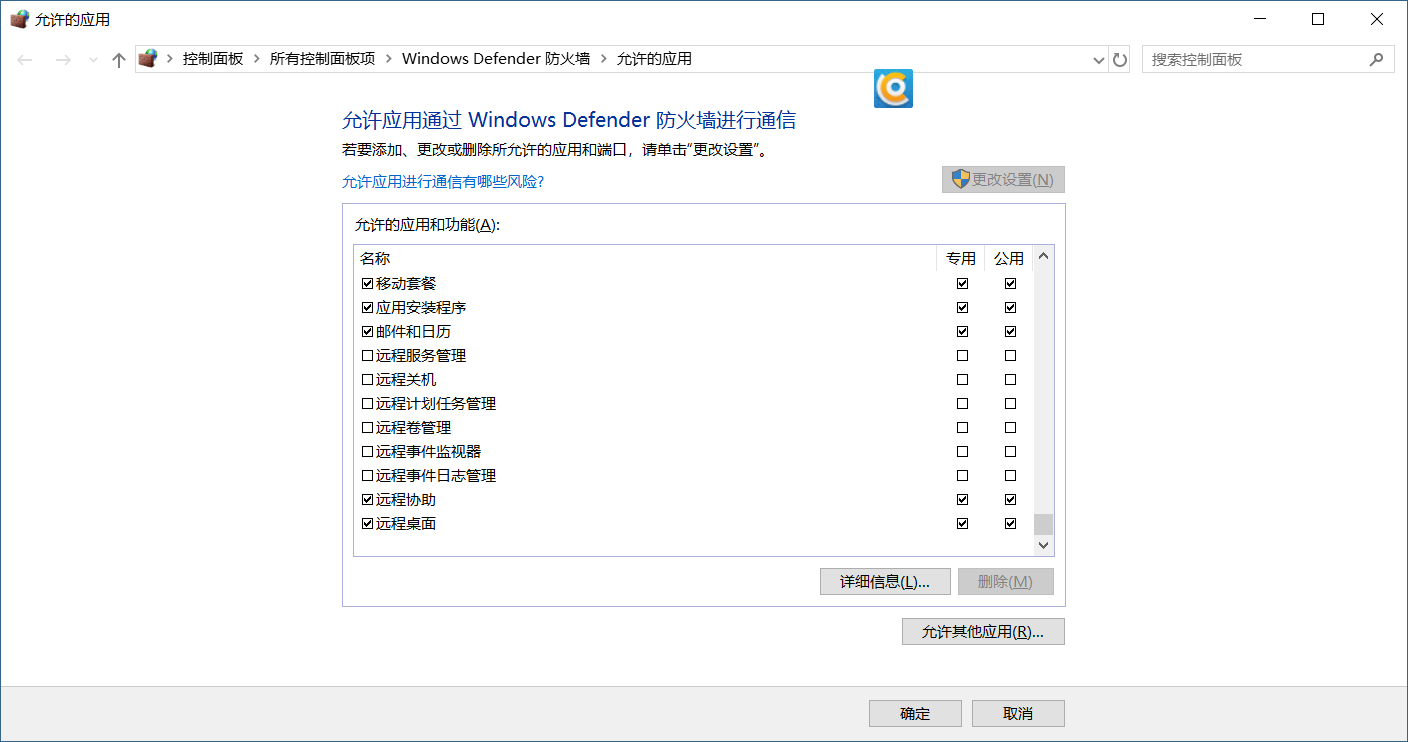Cancel with the 取消 button
1408x742 pixels.
pyautogui.click(x=1018, y=713)
